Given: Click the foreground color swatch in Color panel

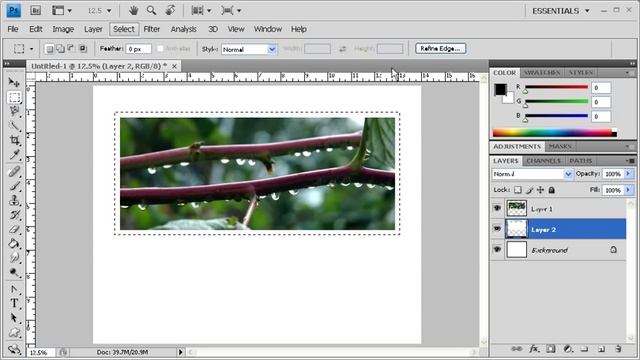Looking at the screenshot, I should click(500, 89).
